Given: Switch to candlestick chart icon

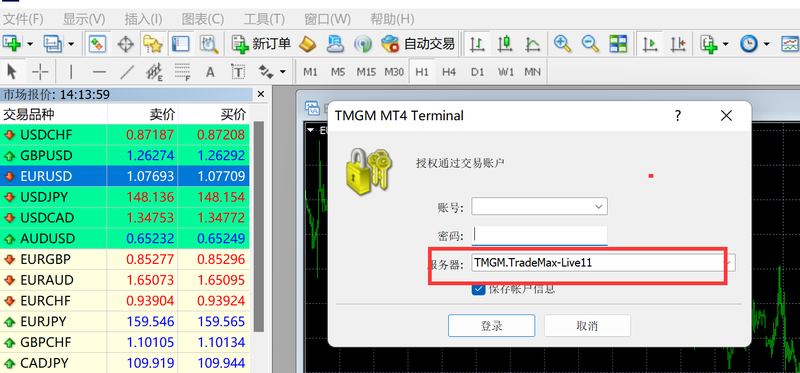Looking at the screenshot, I should (505, 44).
